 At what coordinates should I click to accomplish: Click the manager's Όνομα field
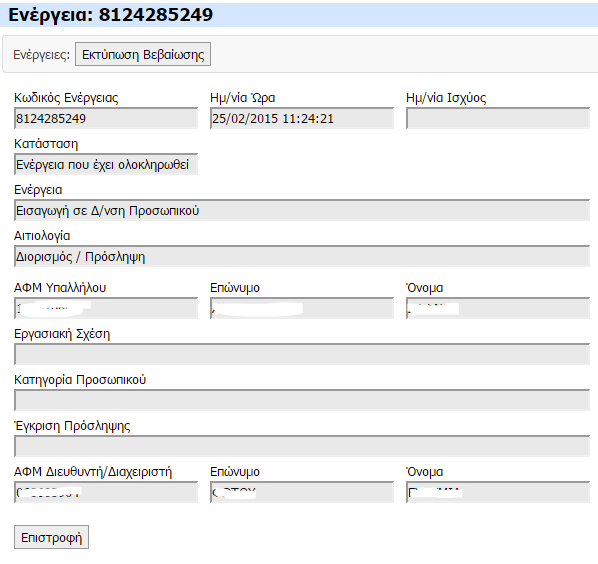498,492
